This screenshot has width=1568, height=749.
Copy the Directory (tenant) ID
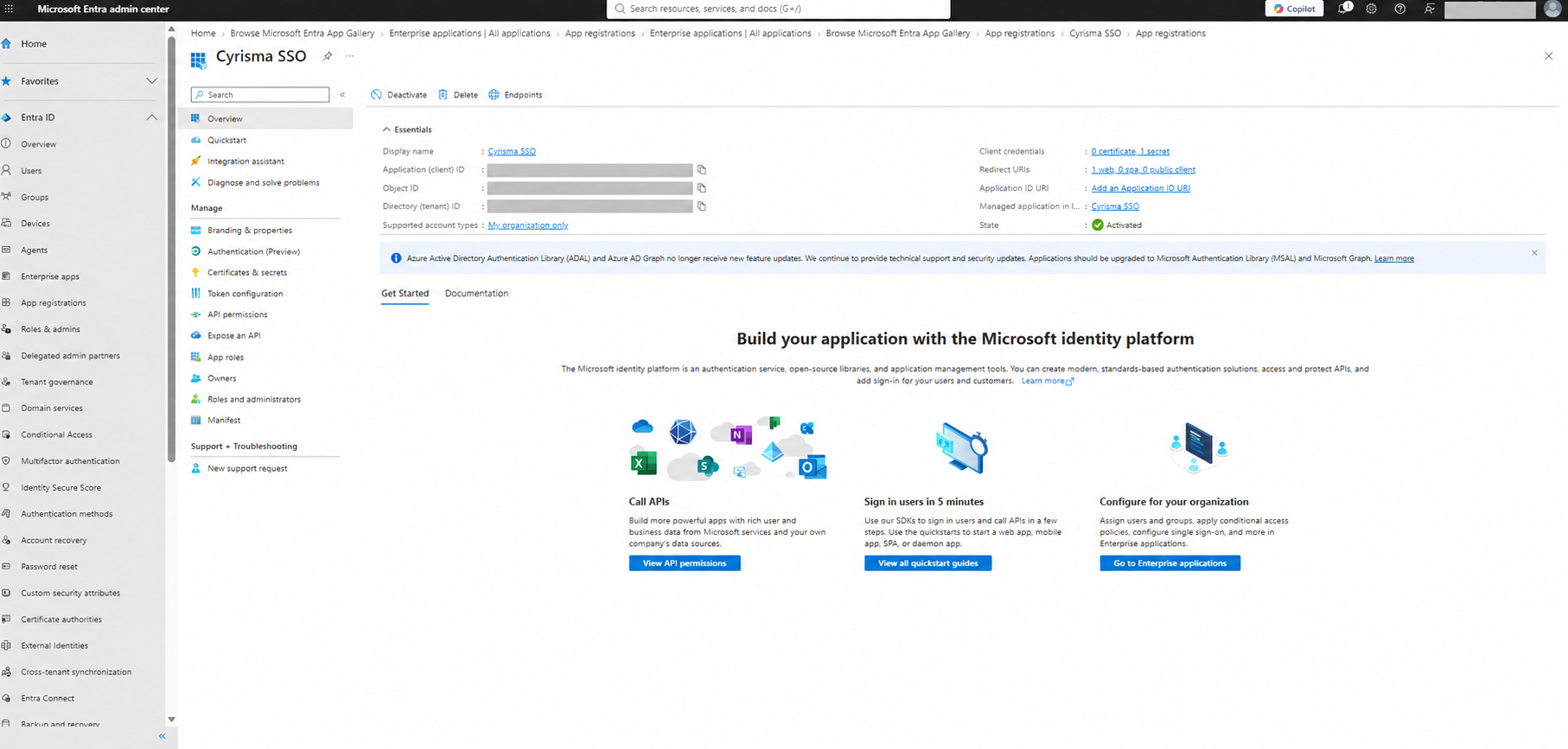tap(702, 206)
